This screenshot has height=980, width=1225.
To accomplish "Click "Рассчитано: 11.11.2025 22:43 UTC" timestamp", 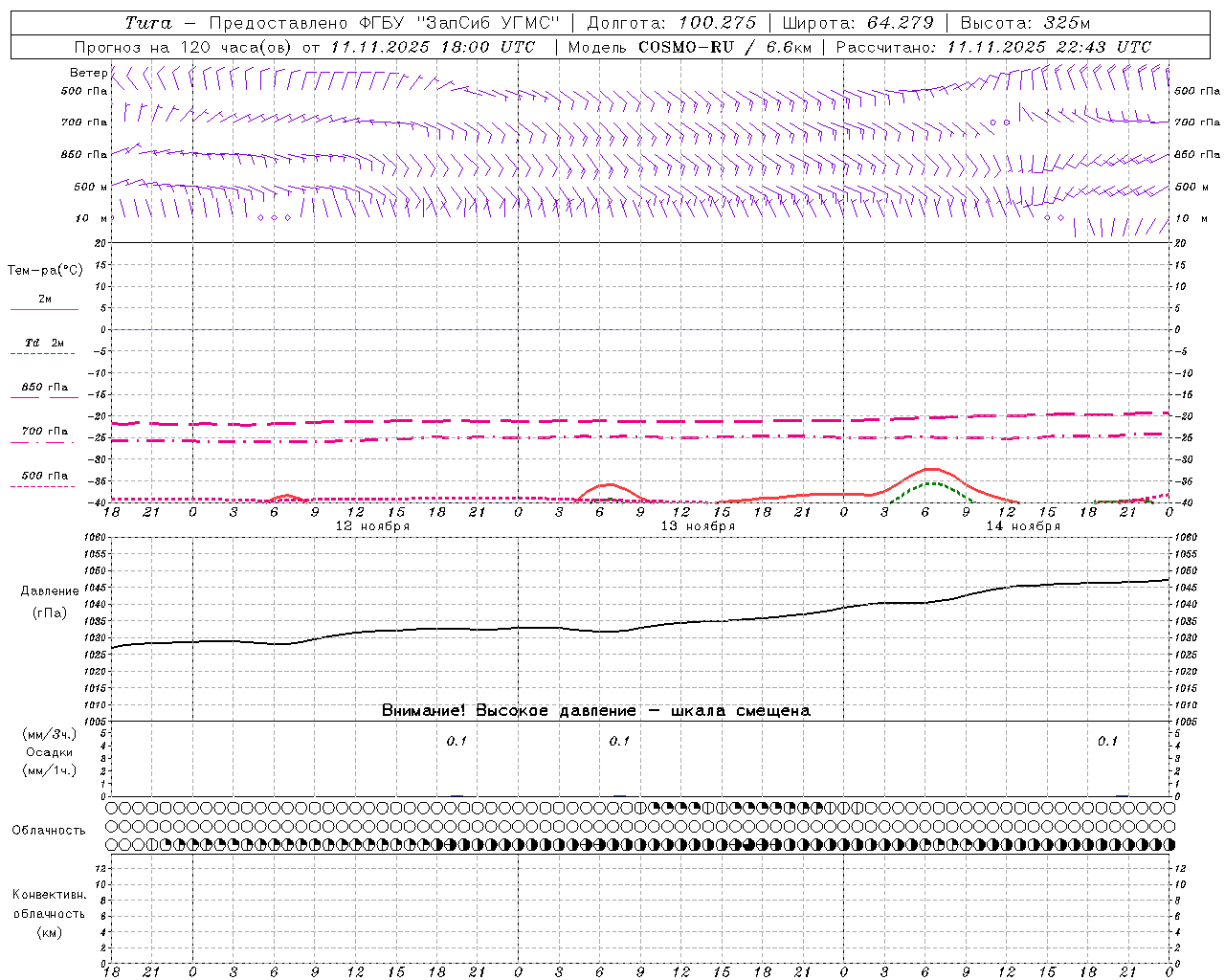I will click(x=993, y=47).
